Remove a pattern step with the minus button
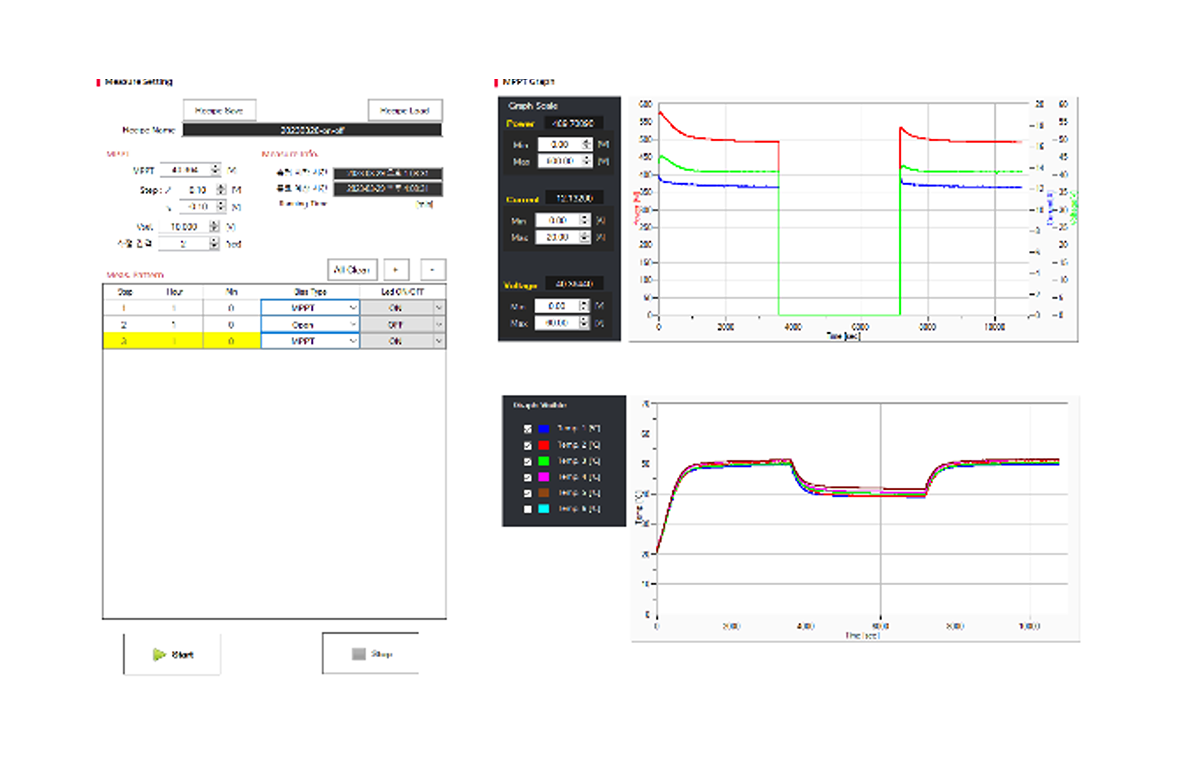 [433, 269]
